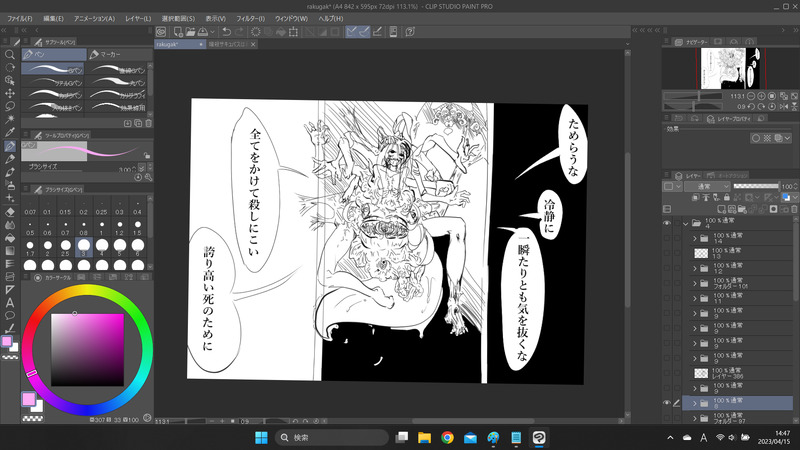800x450 pixels.
Task: Select brush size 0.8 preset
Action: (x=83, y=227)
